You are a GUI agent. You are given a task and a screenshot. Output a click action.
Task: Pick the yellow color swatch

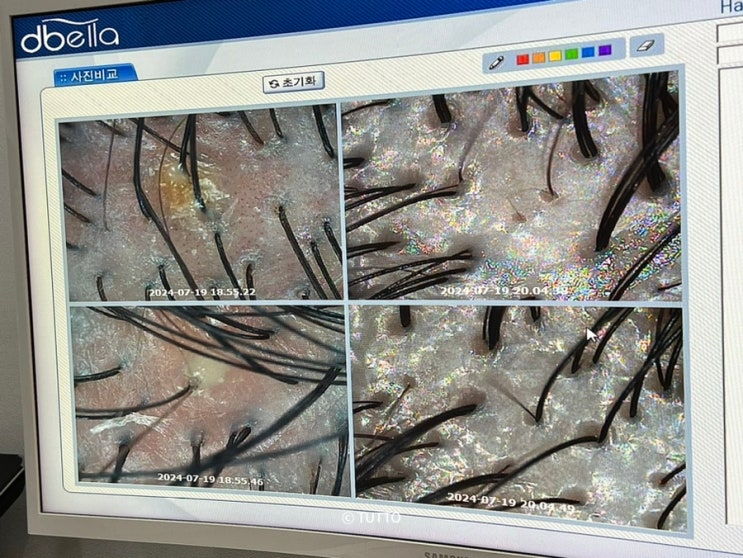pyautogui.click(x=555, y=55)
